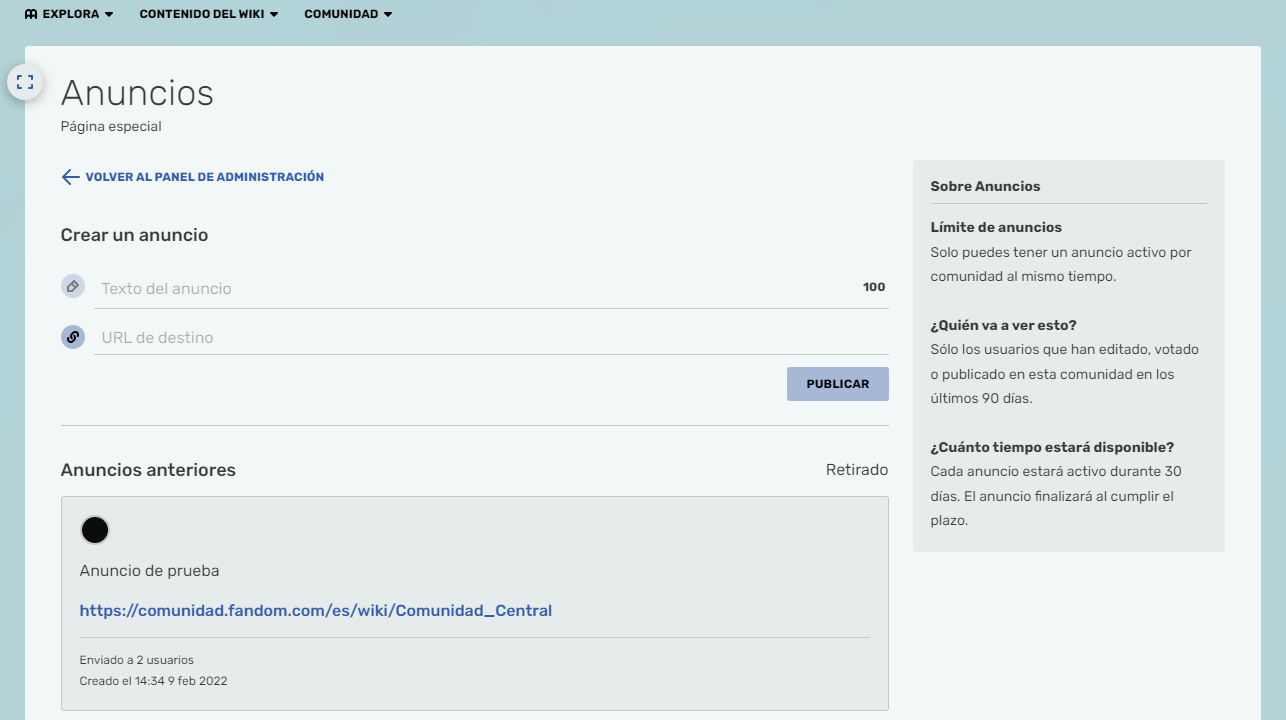The height and width of the screenshot is (720, 1286).
Task: Click ¿Cuánto tiempo estará disponible? heading
Action: pos(1053,447)
